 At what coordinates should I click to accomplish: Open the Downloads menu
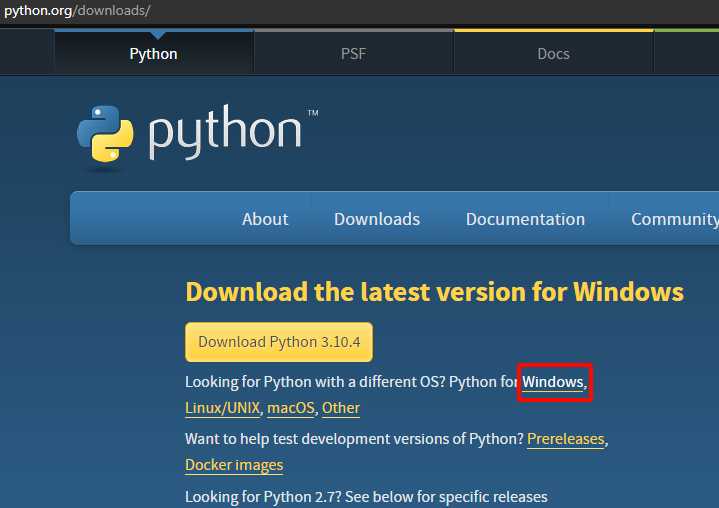tap(377, 219)
